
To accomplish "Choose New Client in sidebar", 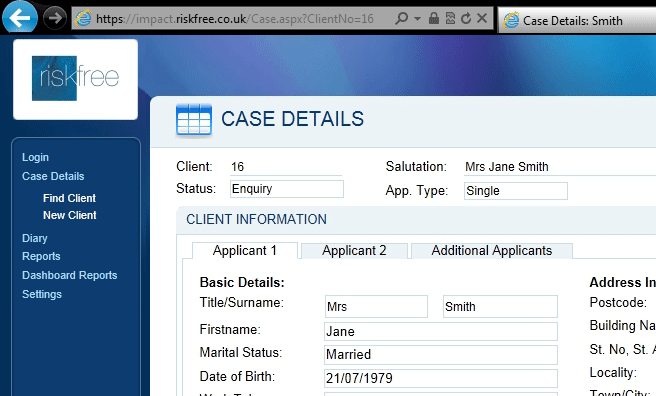I will coord(69,215).
